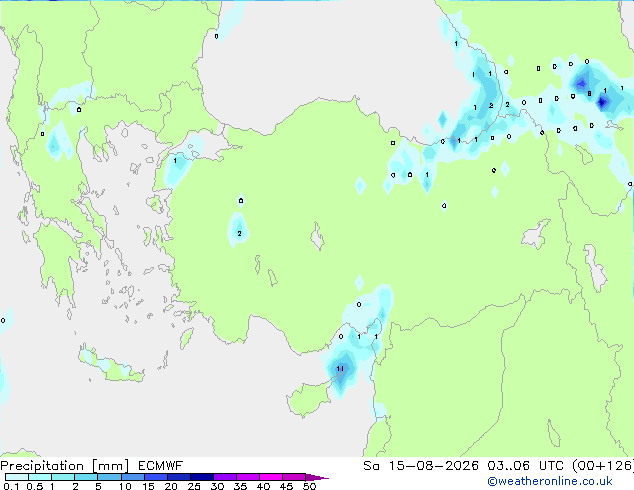
Task: Pick the dark navy 25 mm legend swatch
Action: [x=202, y=477]
